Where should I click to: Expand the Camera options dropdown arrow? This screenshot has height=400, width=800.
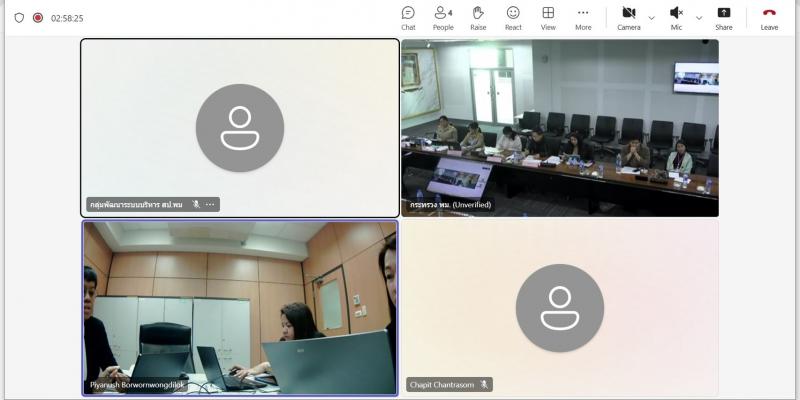point(652,18)
